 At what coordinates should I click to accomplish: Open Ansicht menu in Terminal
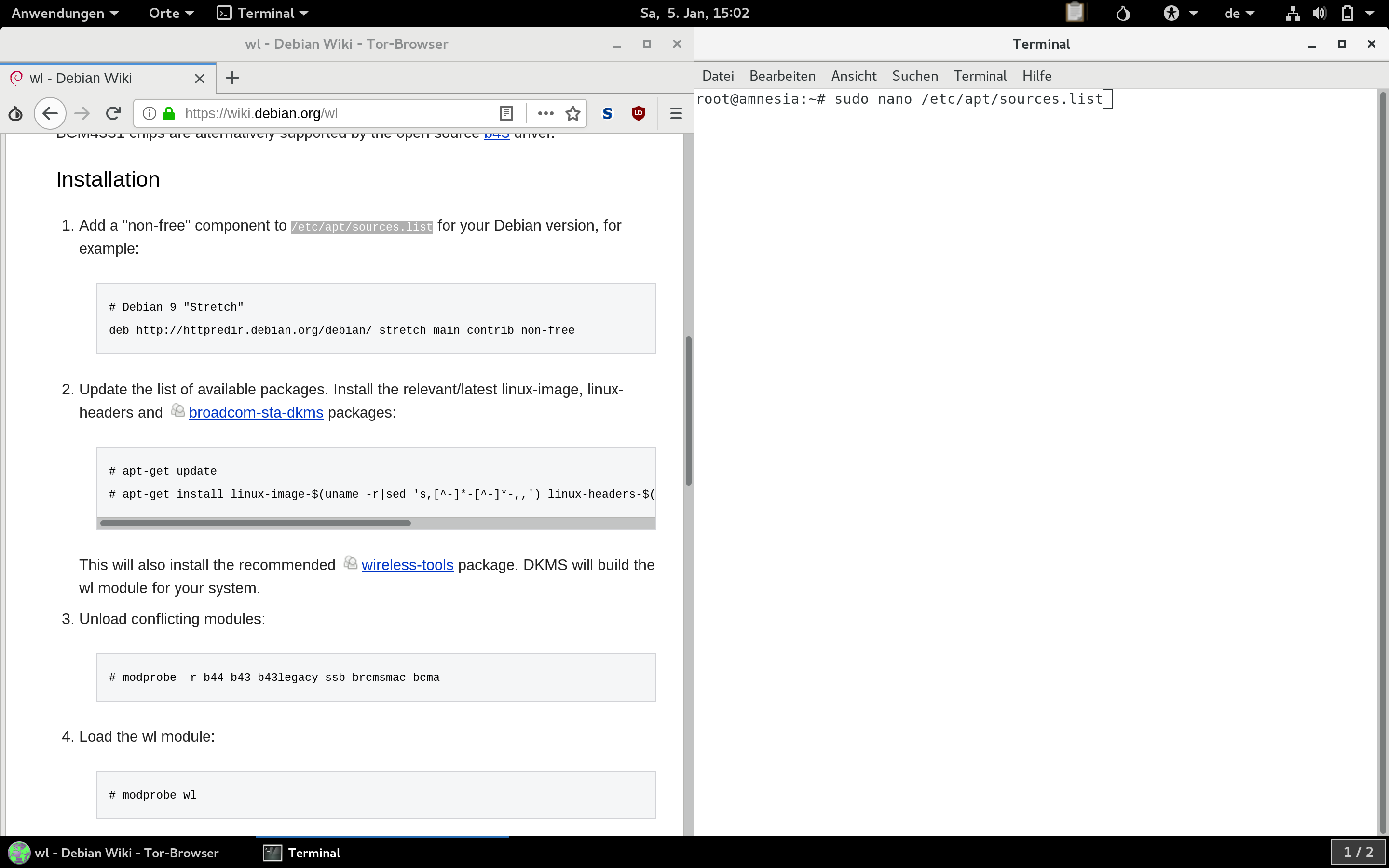pos(854,76)
